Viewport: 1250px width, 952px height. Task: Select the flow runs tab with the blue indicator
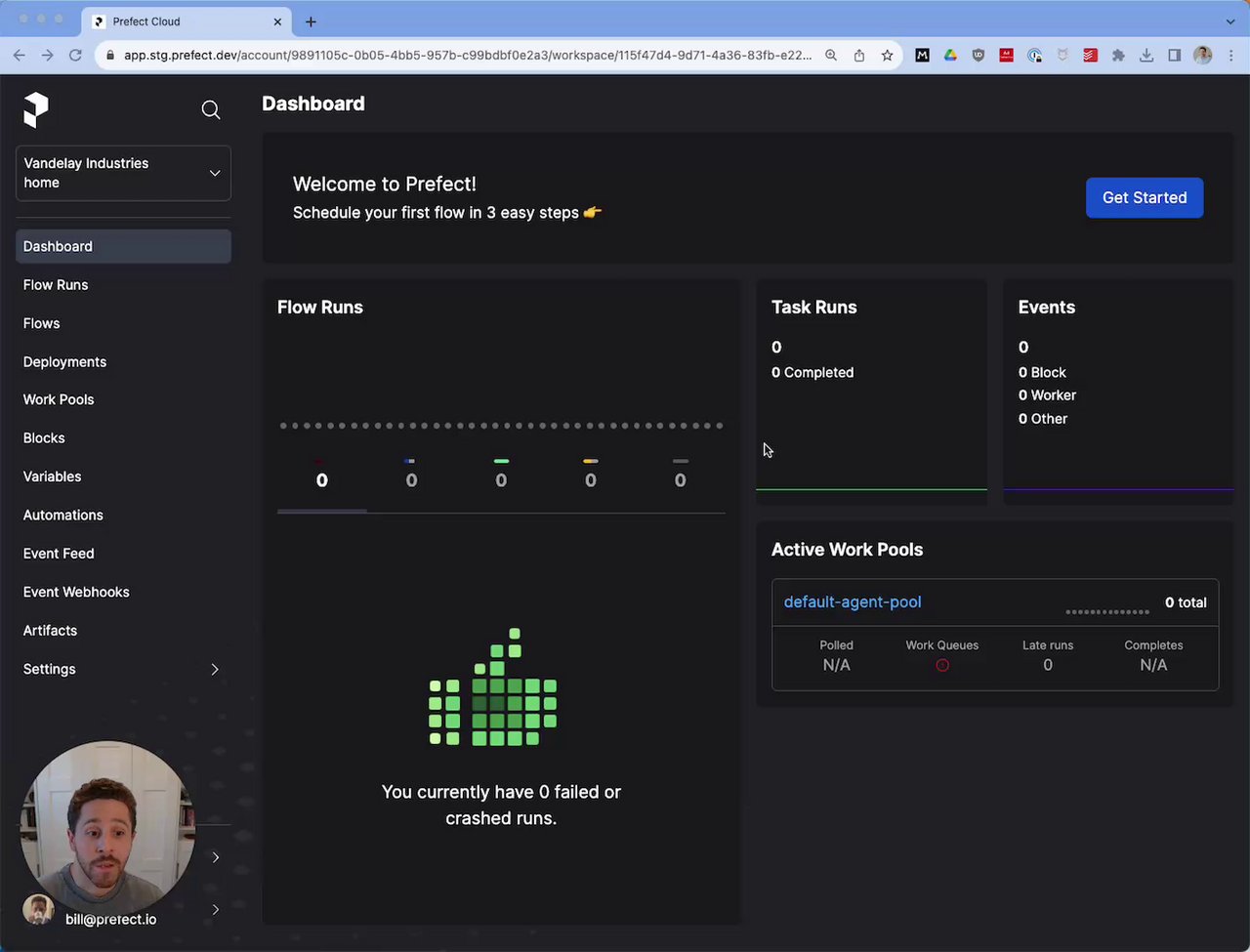[x=411, y=476]
